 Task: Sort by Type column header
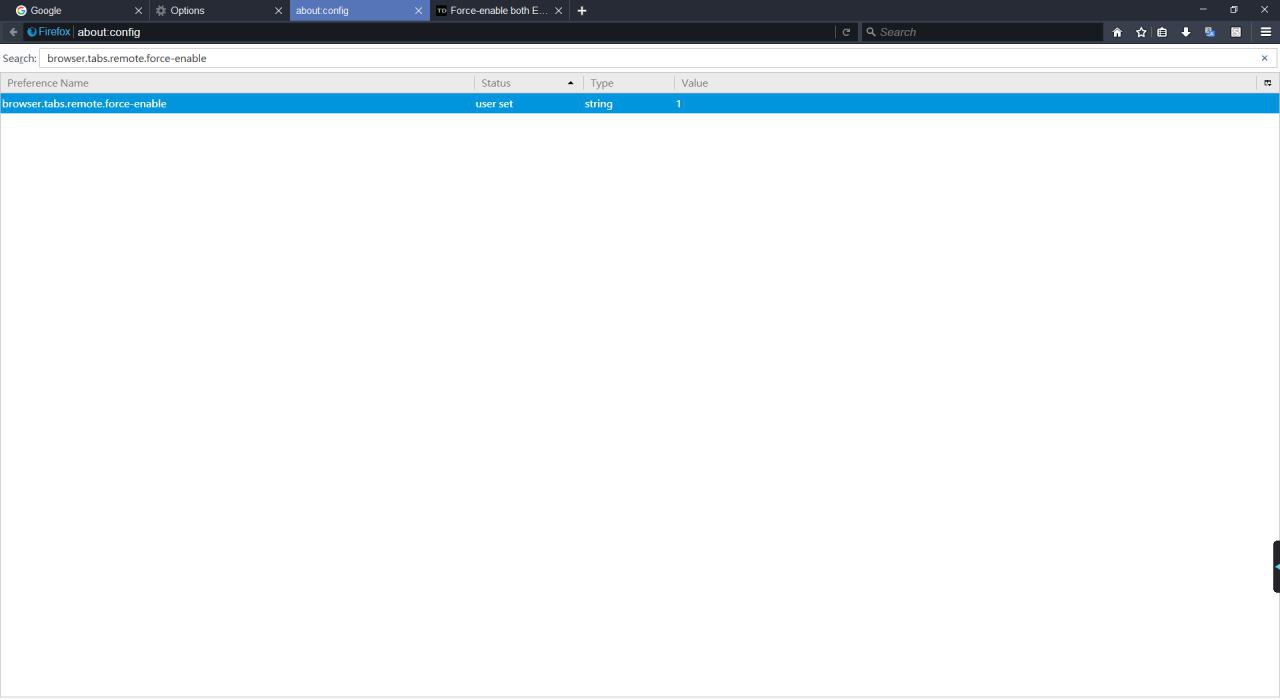pyautogui.click(x=629, y=83)
